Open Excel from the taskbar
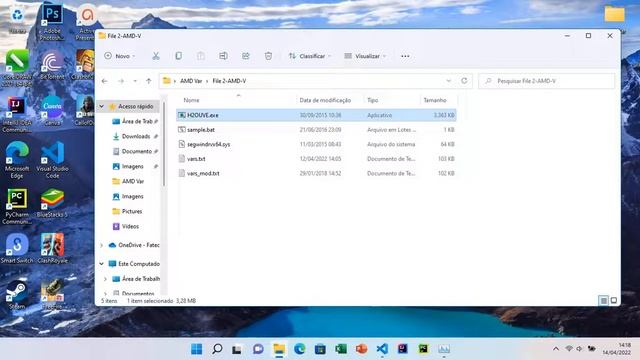The width and height of the screenshot is (640, 360). (341, 349)
